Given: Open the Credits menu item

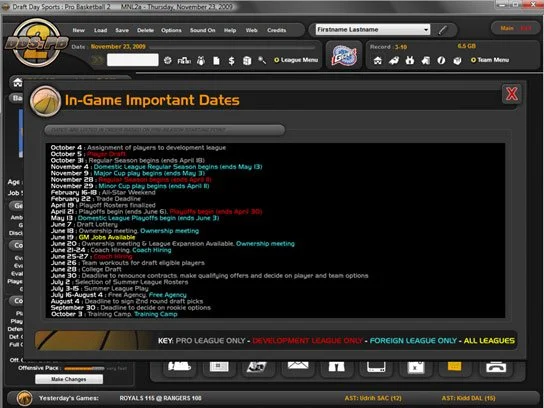Looking at the screenshot, I should [x=277, y=30].
